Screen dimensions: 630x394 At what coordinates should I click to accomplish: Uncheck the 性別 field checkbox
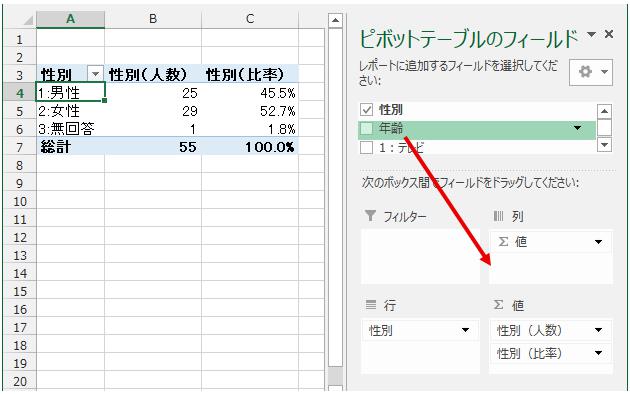click(366, 110)
